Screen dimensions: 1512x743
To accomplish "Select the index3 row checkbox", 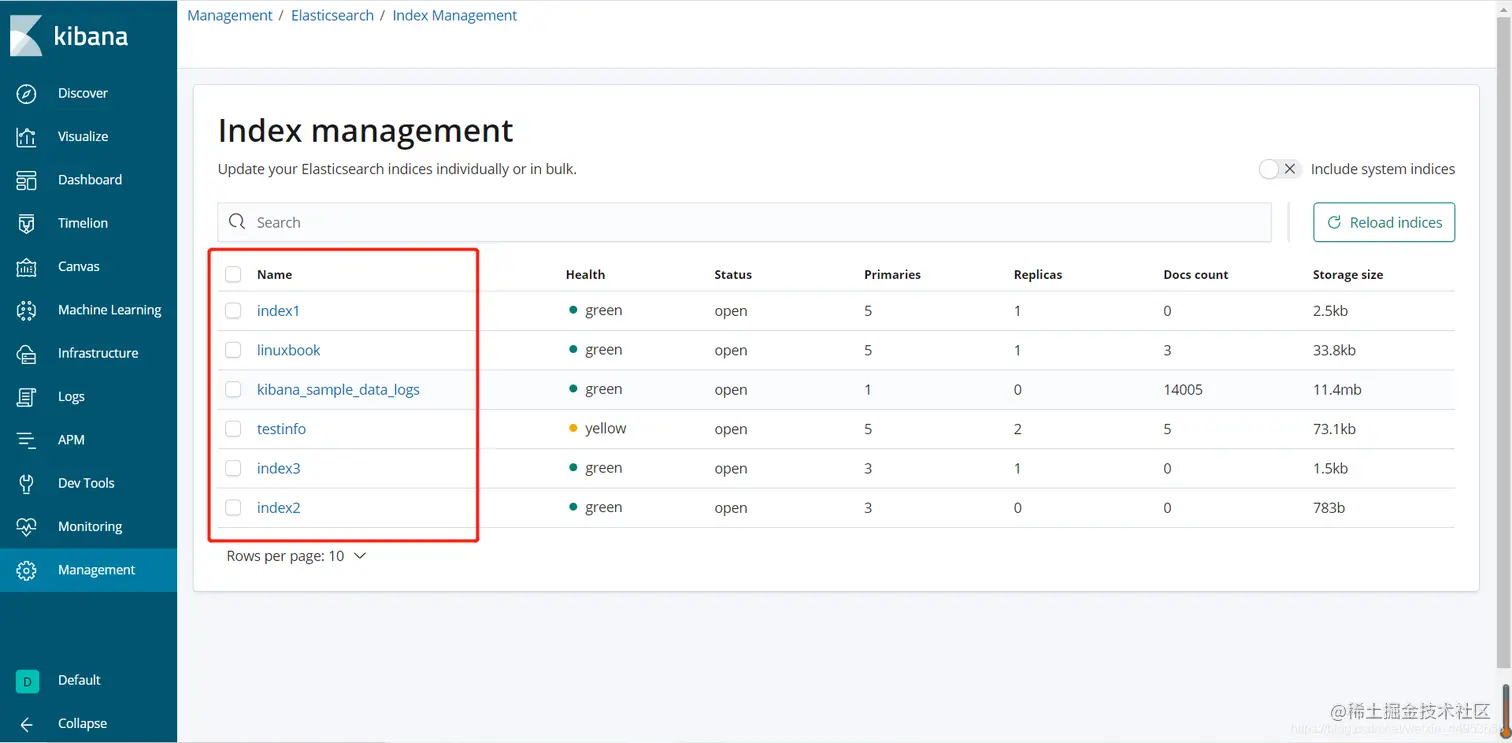I will coord(233,468).
